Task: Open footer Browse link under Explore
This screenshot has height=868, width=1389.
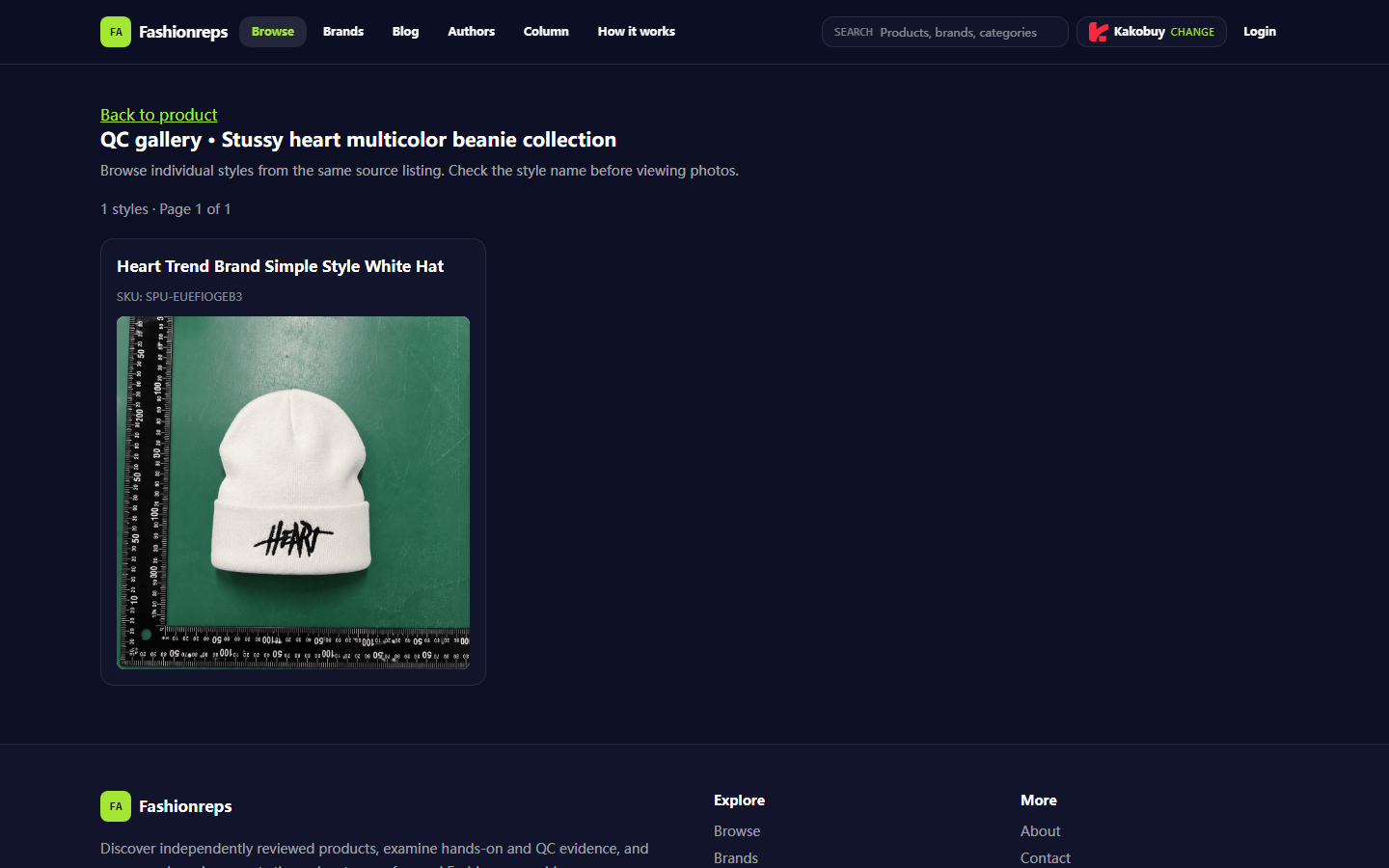Action: click(737, 831)
